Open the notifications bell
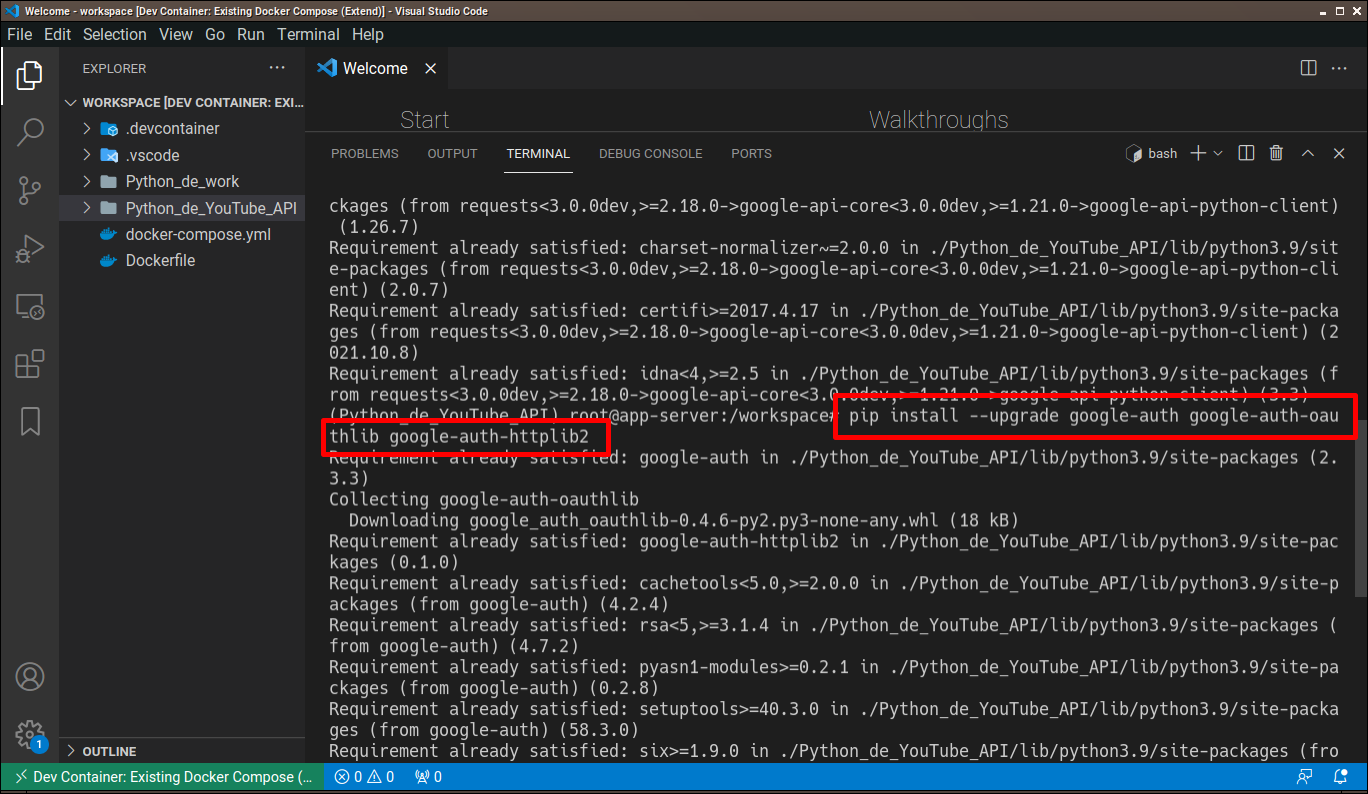Viewport: 1368px width, 794px height. 1340,776
